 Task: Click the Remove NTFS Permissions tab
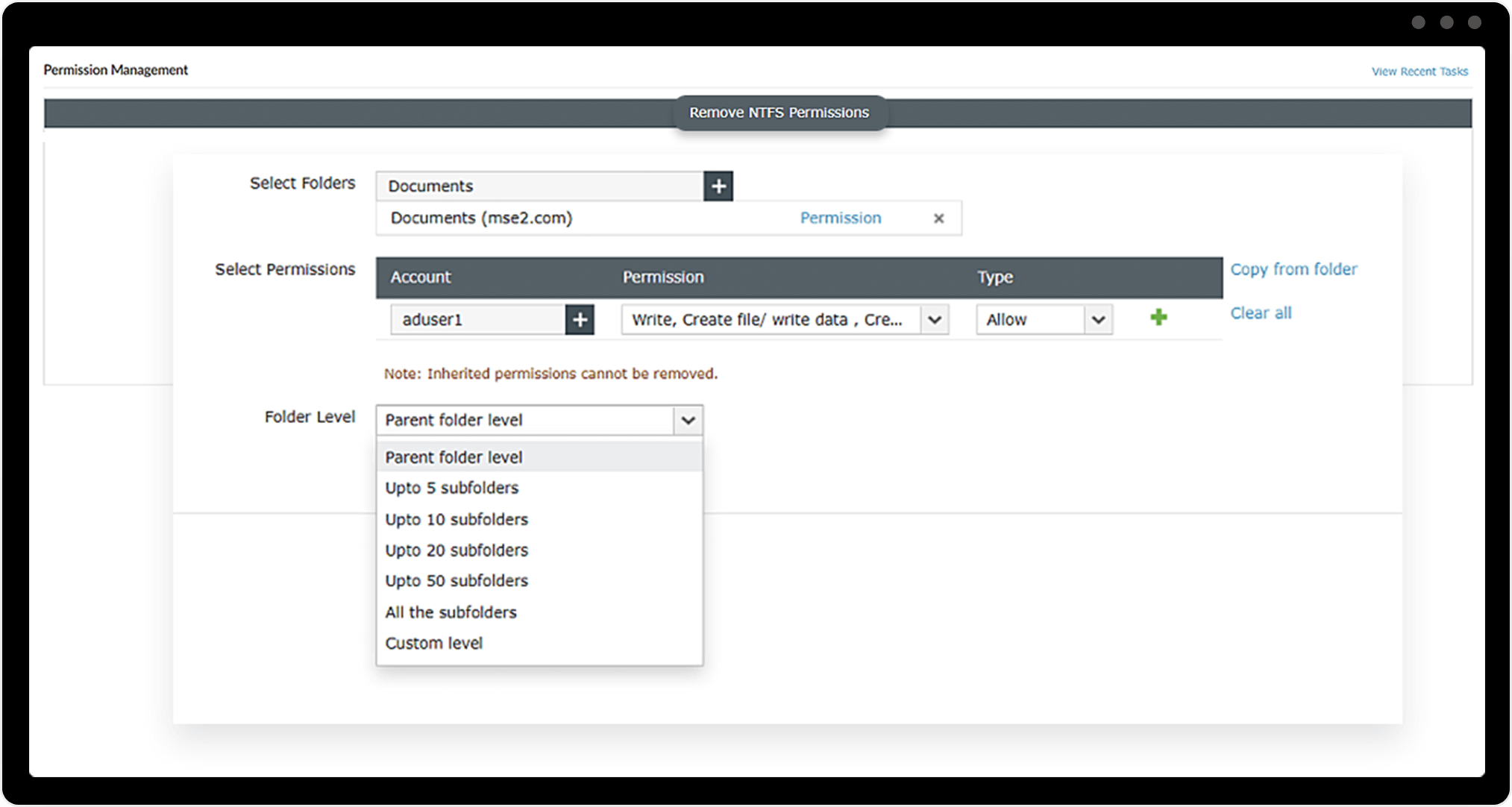tap(779, 113)
